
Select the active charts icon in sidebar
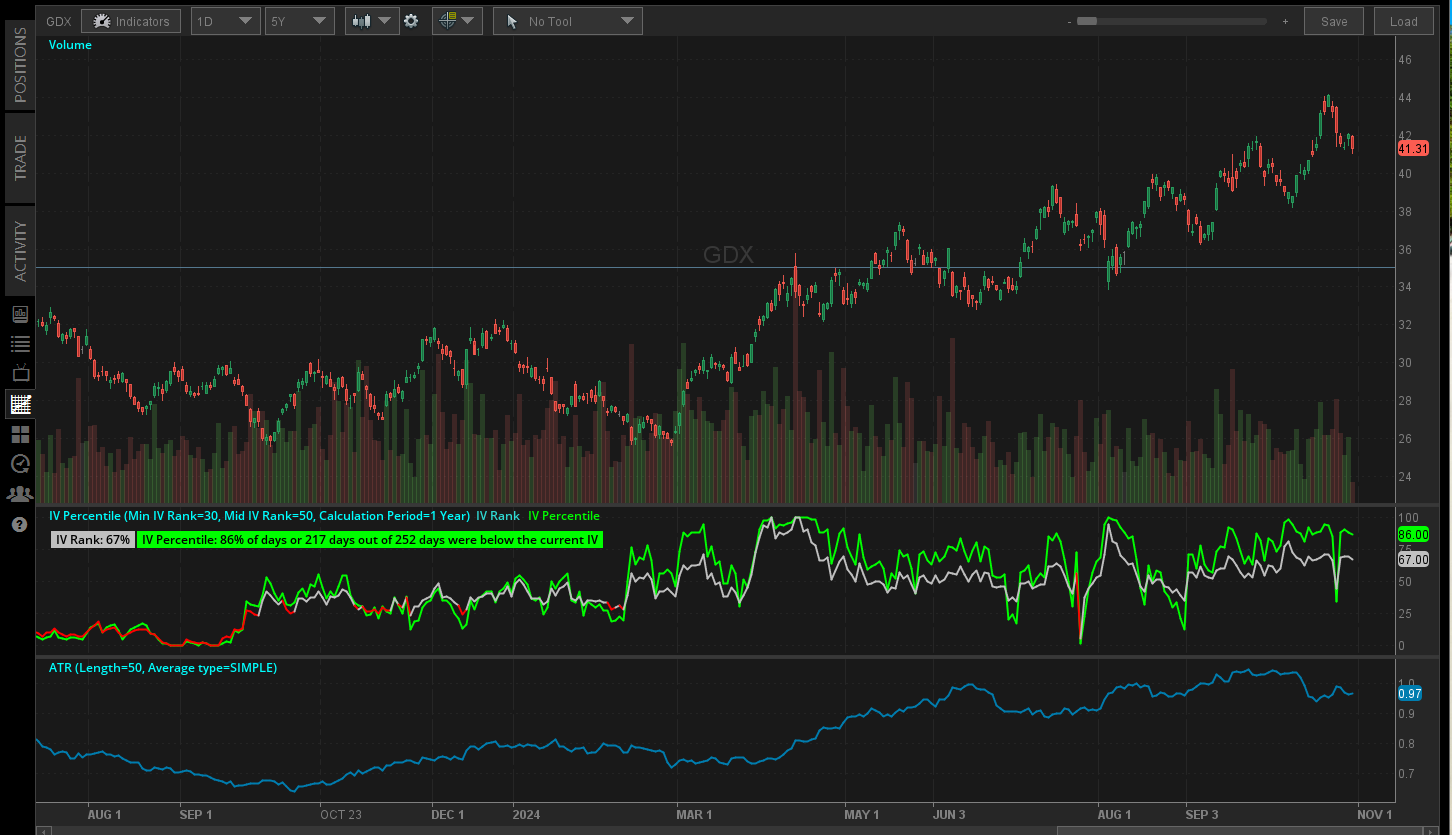(x=19, y=404)
